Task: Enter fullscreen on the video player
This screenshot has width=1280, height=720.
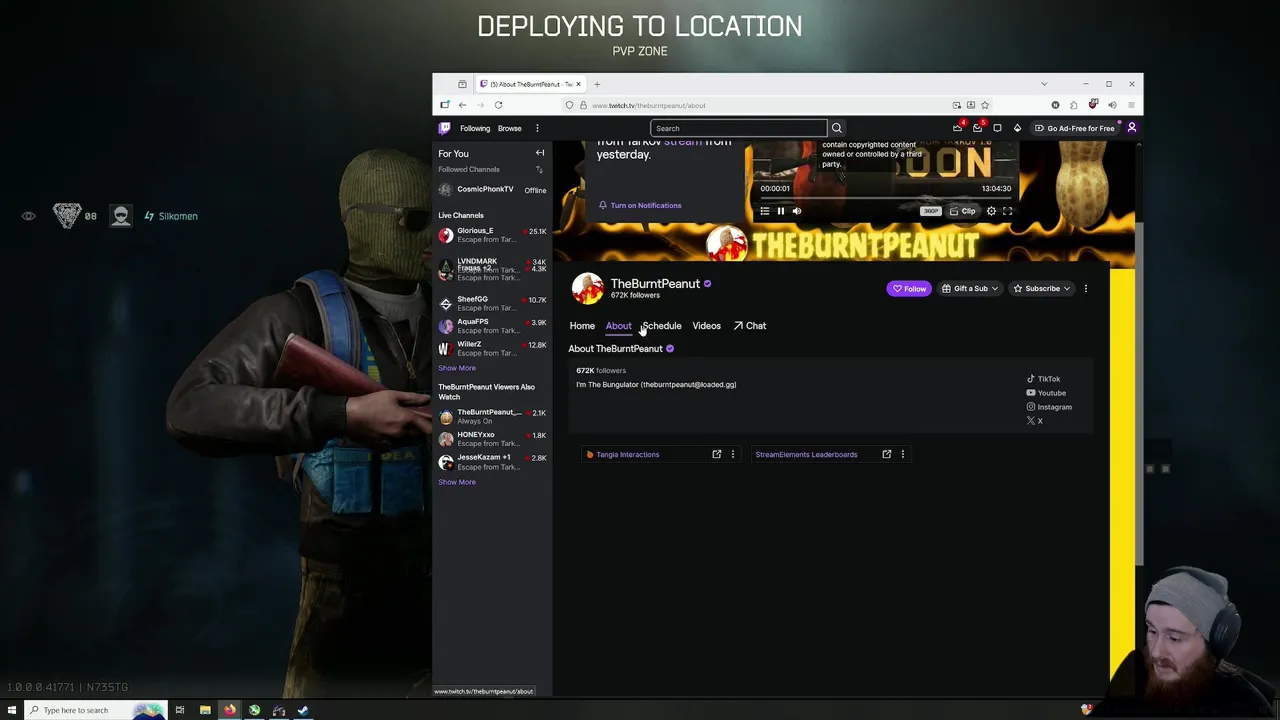Action: (x=1008, y=211)
